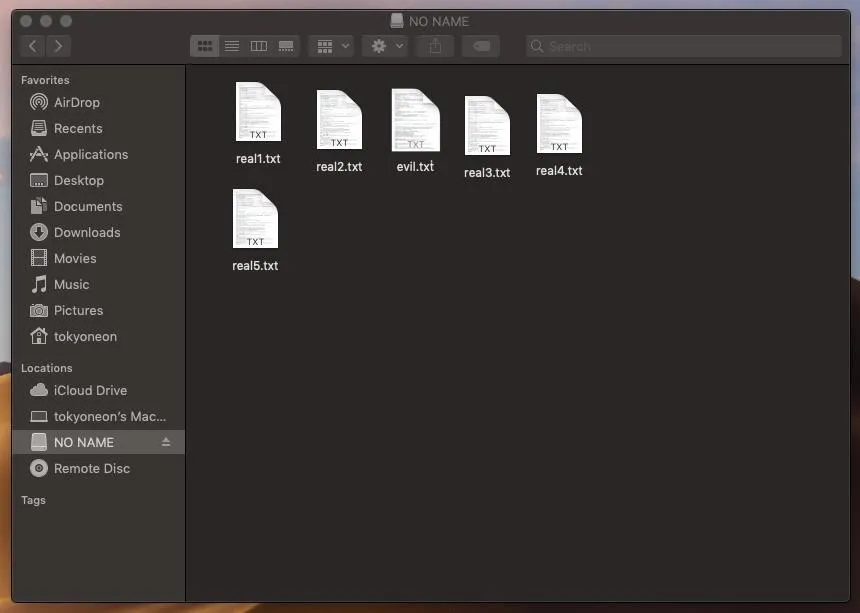The width and height of the screenshot is (860, 613).
Task: Click the evil.txt filename label
Action: (x=415, y=166)
